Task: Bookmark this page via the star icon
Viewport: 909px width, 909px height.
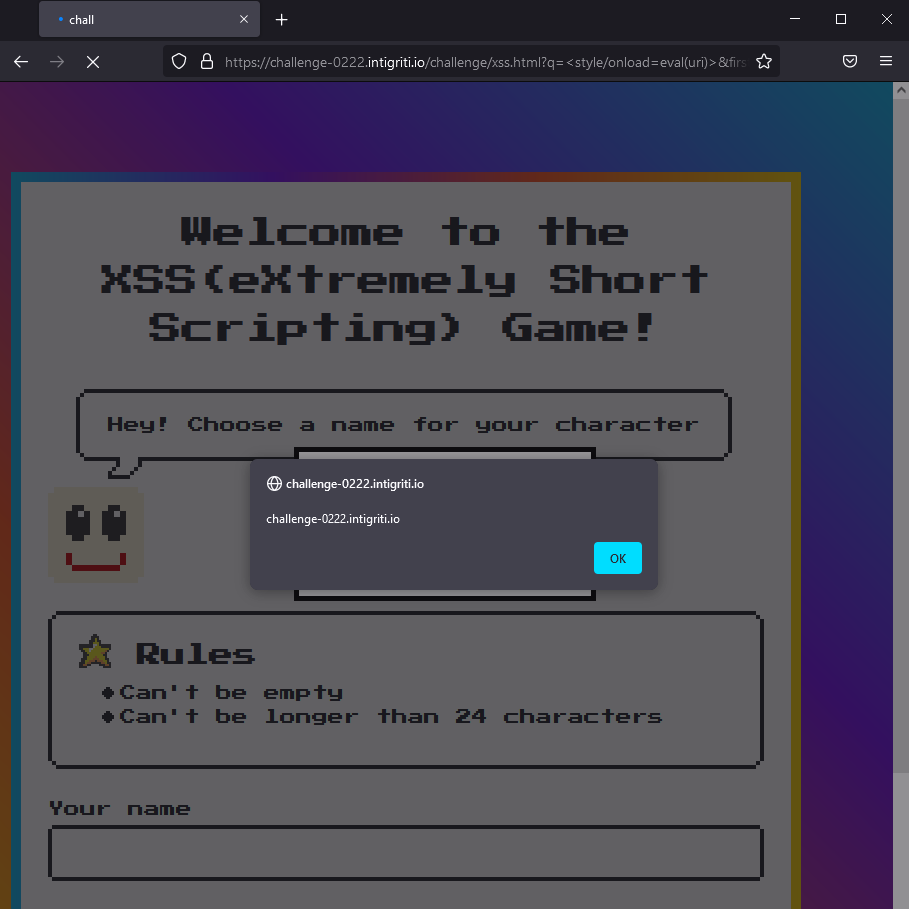Action: (764, 61)
